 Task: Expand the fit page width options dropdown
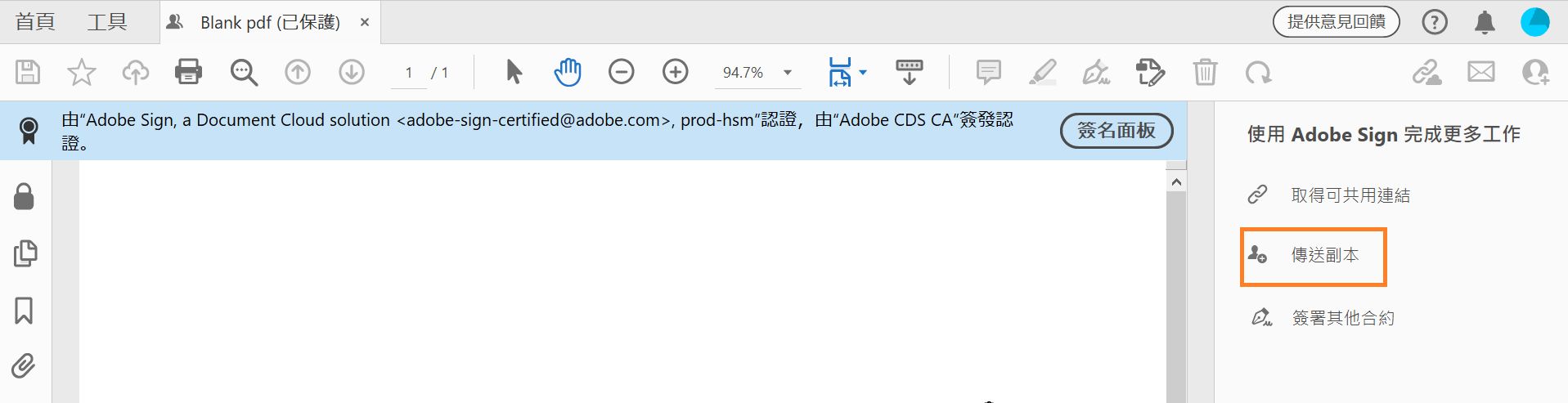point(863,72)
